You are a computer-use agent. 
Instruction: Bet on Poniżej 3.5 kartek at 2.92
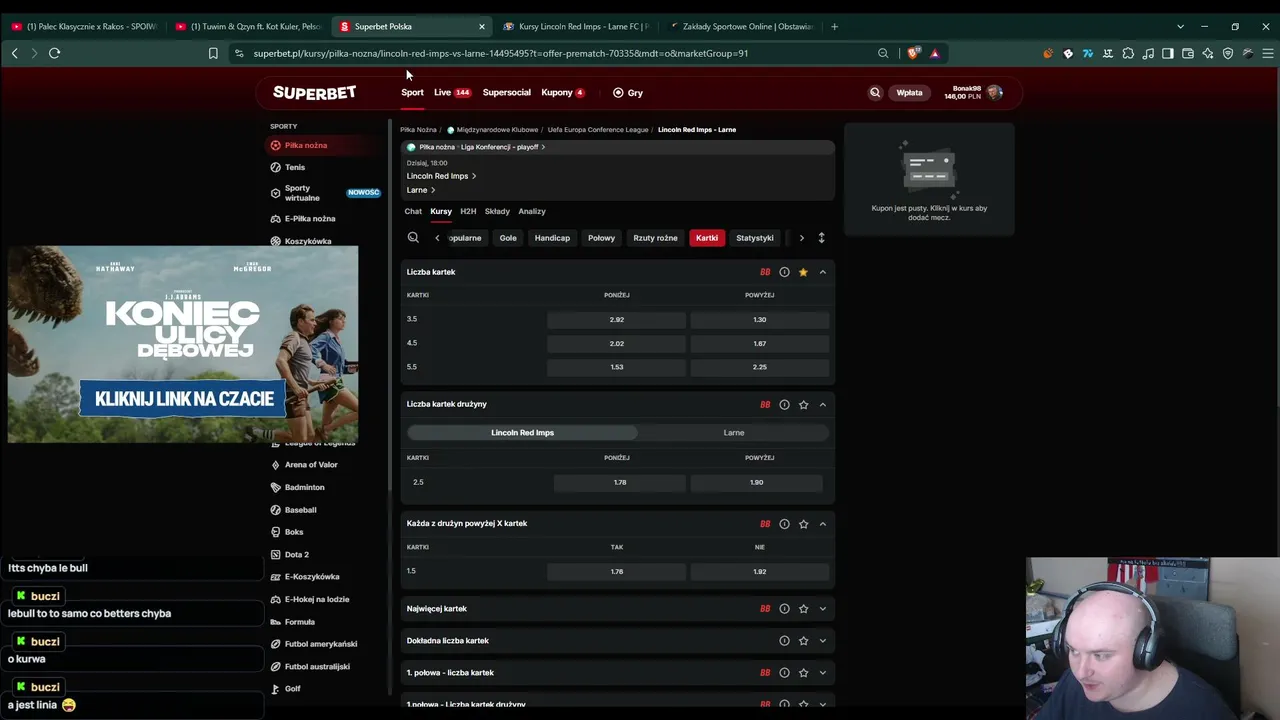point(617,320)
